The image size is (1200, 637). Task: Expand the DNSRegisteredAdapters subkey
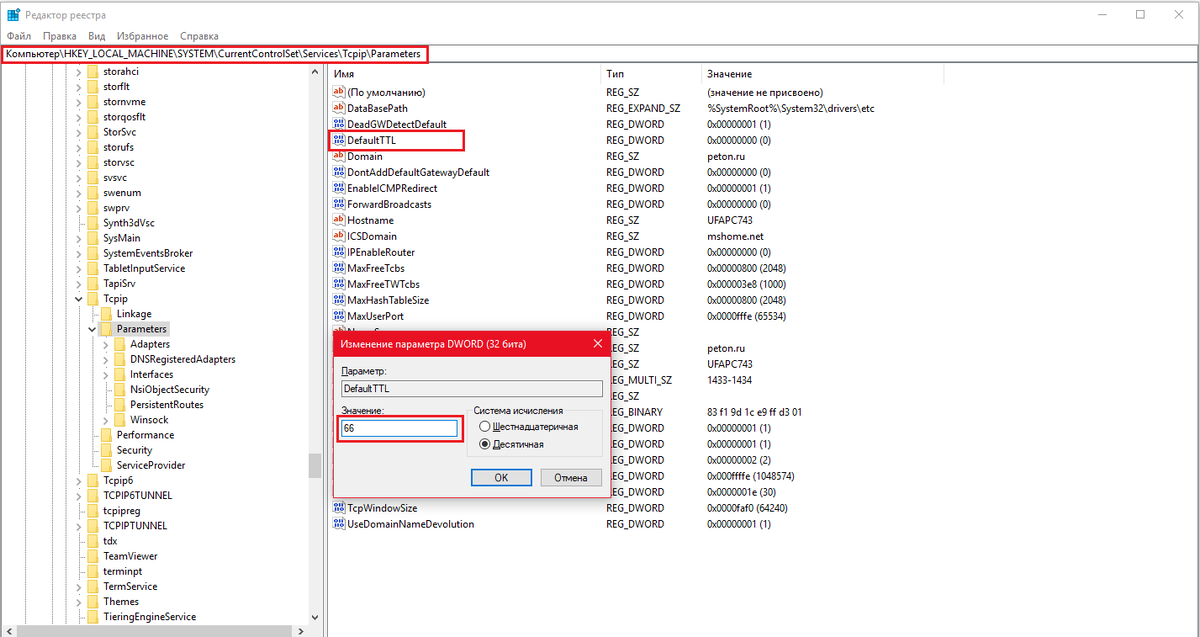point(107,359)
